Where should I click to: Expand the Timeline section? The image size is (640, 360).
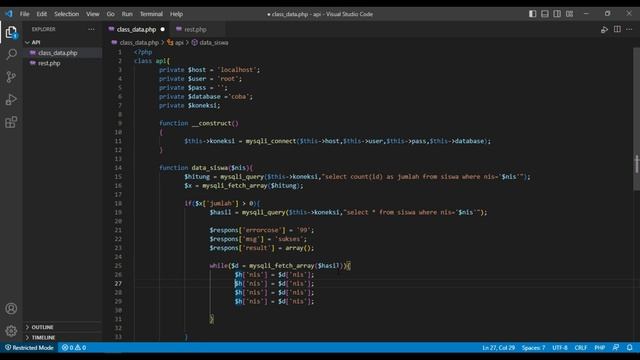click(x=43, y=338)
